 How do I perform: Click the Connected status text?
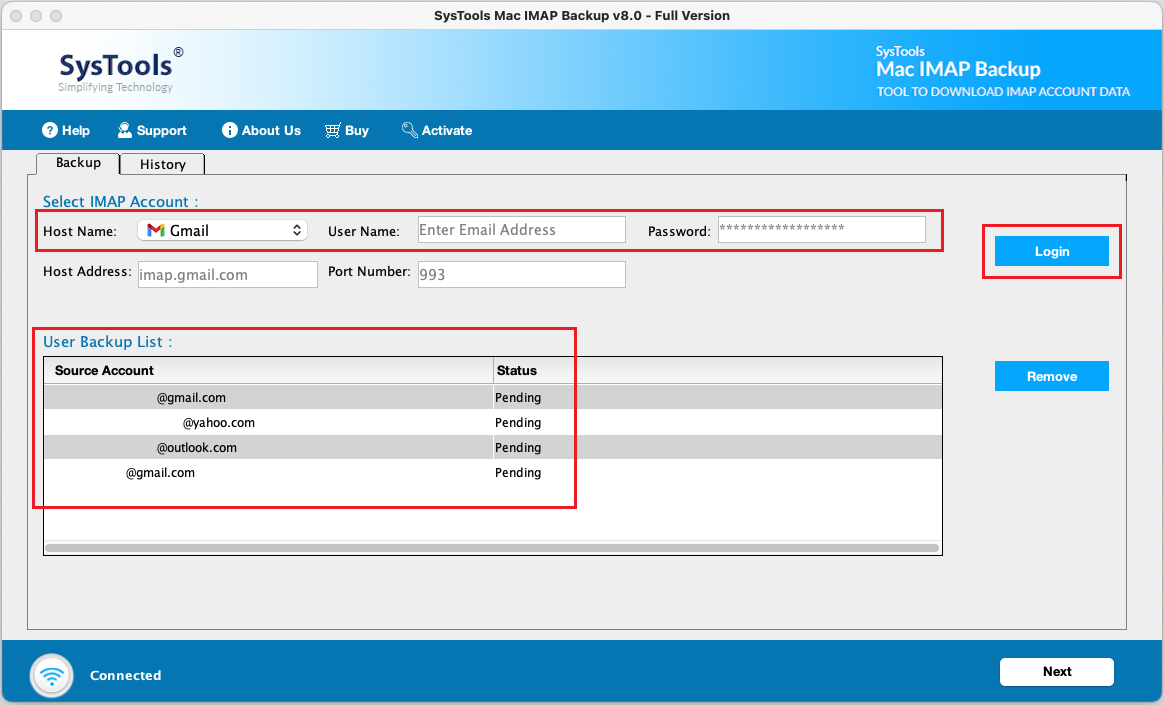[125, 675]
